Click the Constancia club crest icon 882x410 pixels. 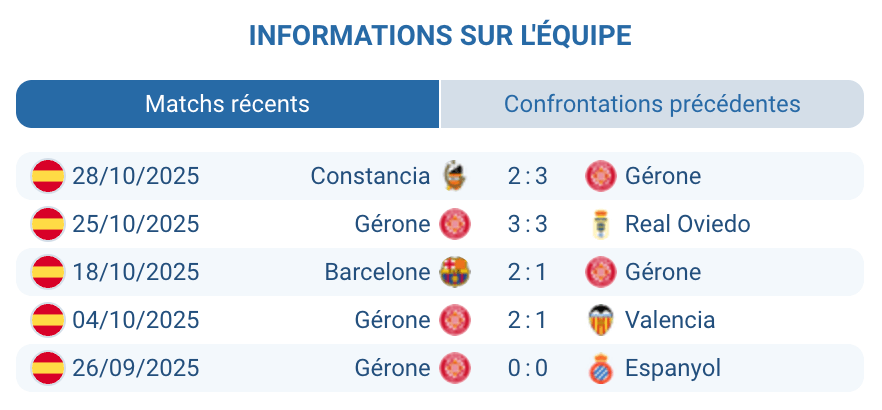[x=454, y=176]
